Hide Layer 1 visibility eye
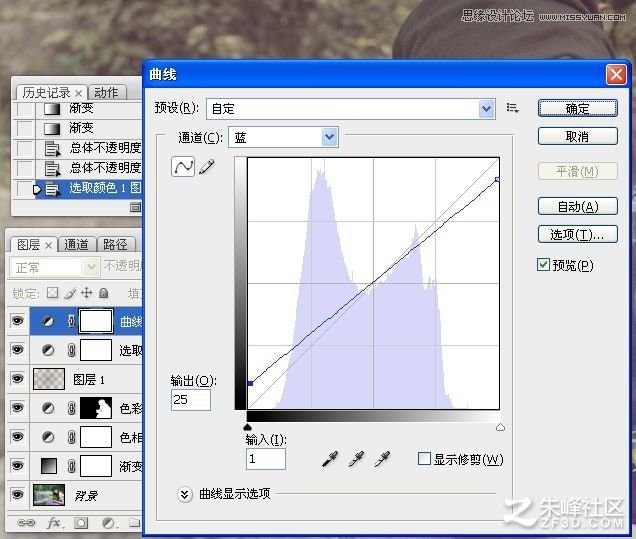Screen dimensions: 636x539 click(x=17, y=379)
